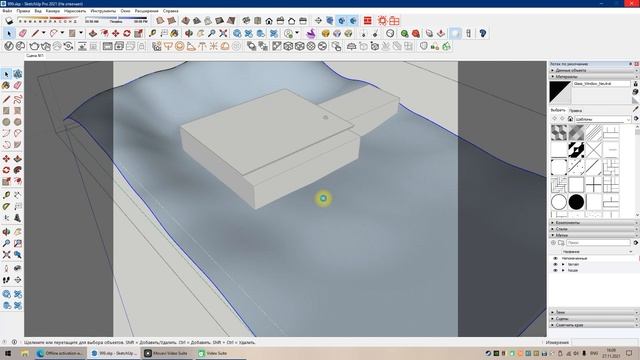Open the Line tool dropdown arrow

[x=43, y=33]
